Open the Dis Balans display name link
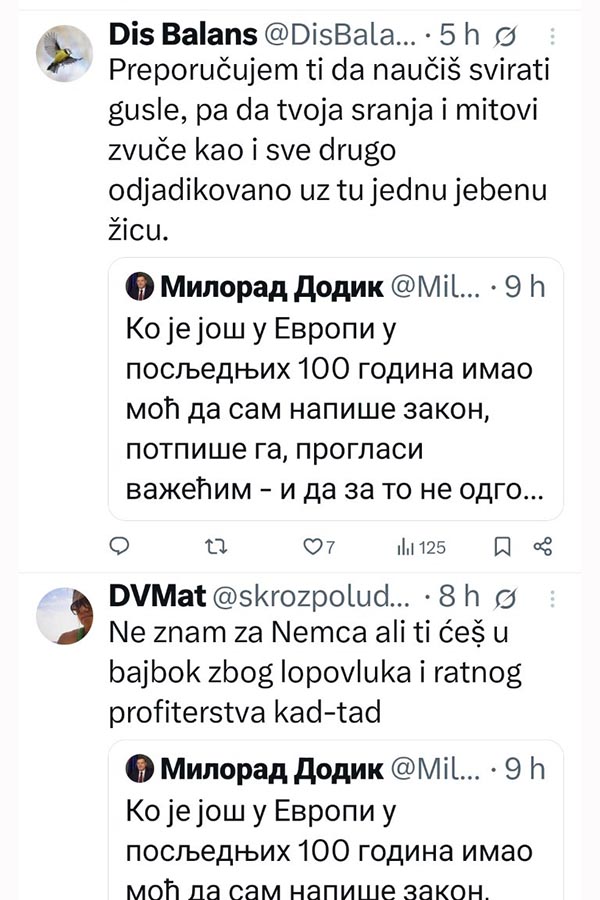Viewport: 600px width, 900px height. click(x=179, y=35)
